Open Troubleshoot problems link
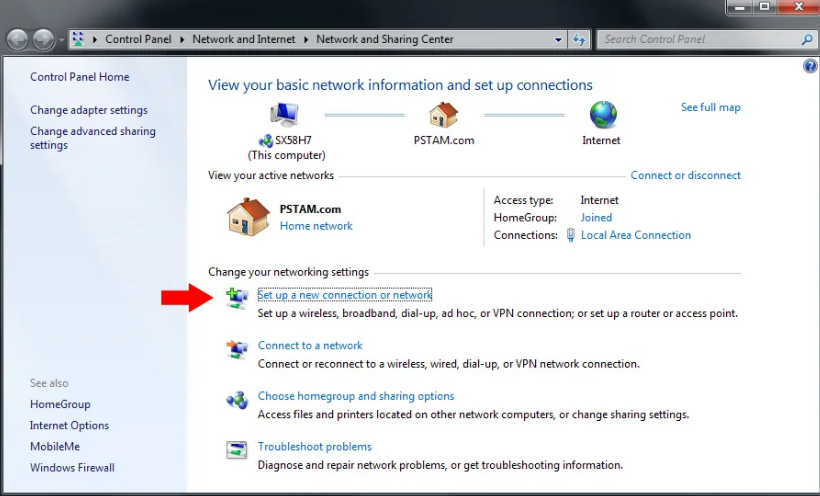Image resolution: width=820 pixels, height=496 pixels. click(315, 447)
